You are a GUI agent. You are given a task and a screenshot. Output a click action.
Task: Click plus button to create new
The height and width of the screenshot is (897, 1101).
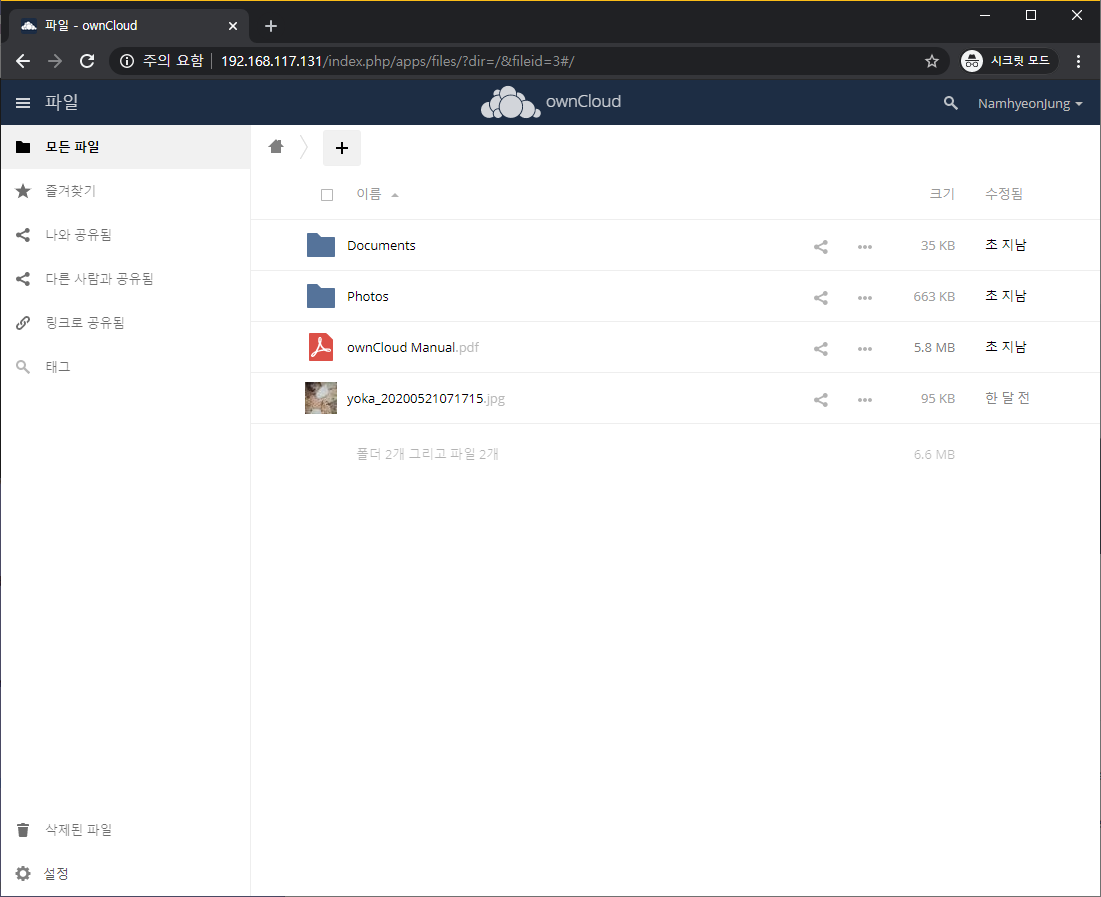pyautogui.click(x=342, y=148)
